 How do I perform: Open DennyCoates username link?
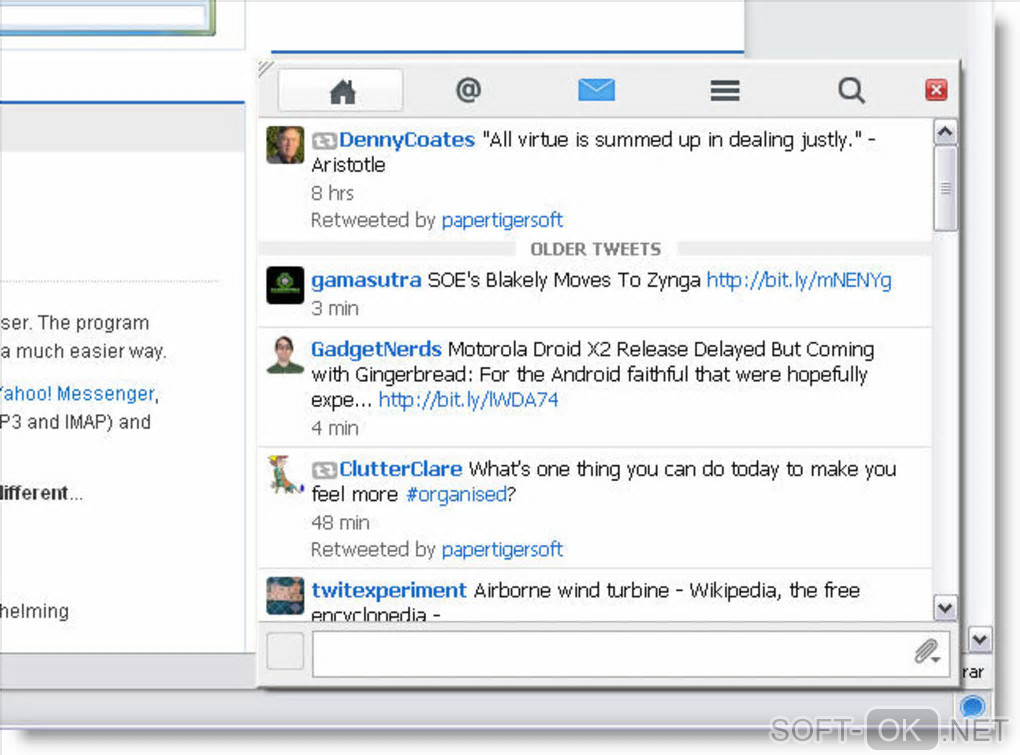tap(407, 140)
